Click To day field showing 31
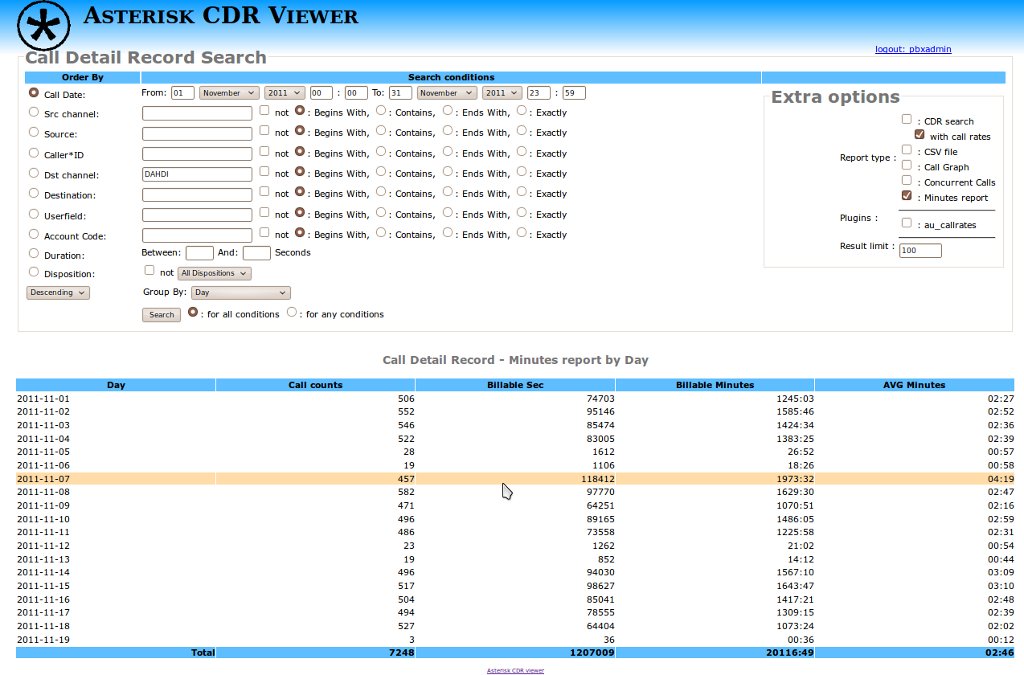The width and height of the screenshot is (1024, 675). [x=400, y=93]
